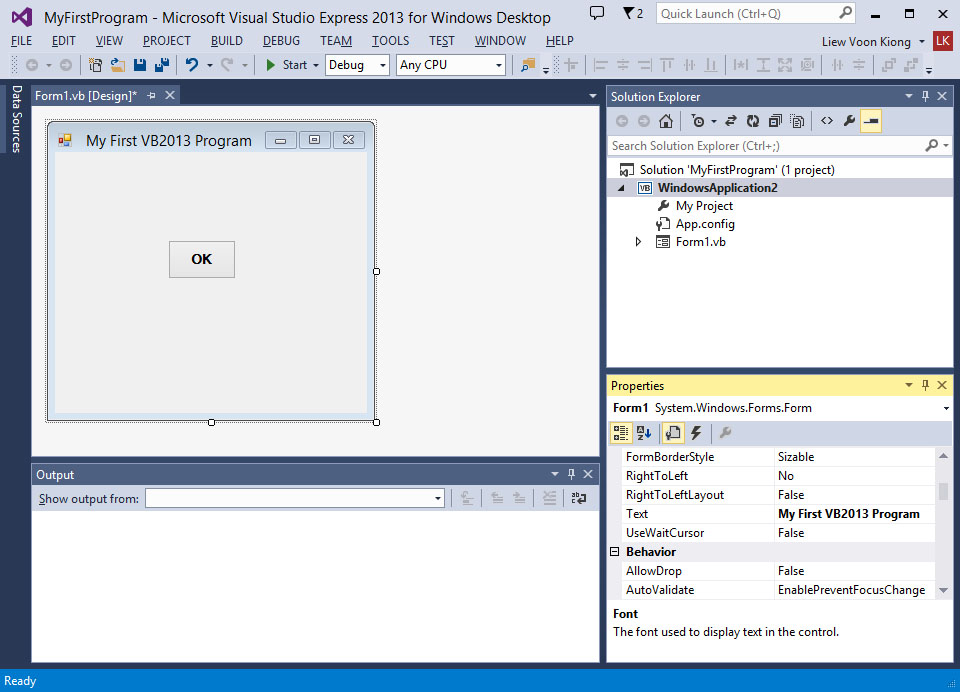Click the Align Lefts layout icon
Viewport: 960px width, 692px height.
click(x=601, y=65)
